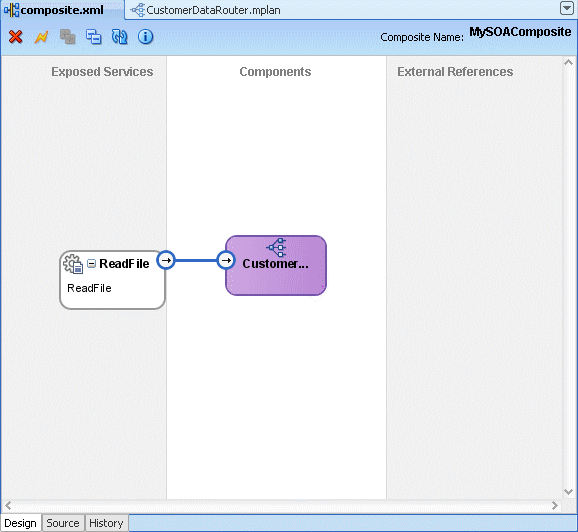Image resolution: width=578 pixels, height=532 pixels.
Task: Click the refresh arrows toolbar icon
Action: pyautogui.click(x=119, y=37)
